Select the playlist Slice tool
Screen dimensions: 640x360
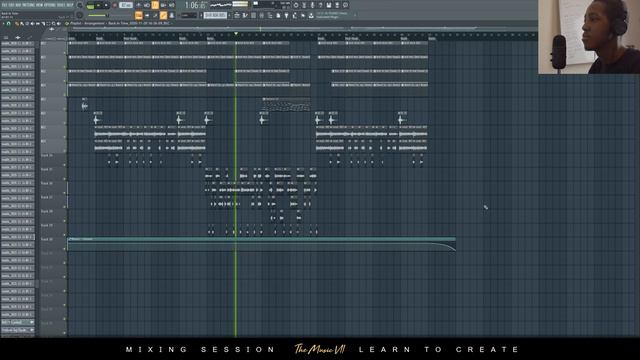[x=43, y=24]
